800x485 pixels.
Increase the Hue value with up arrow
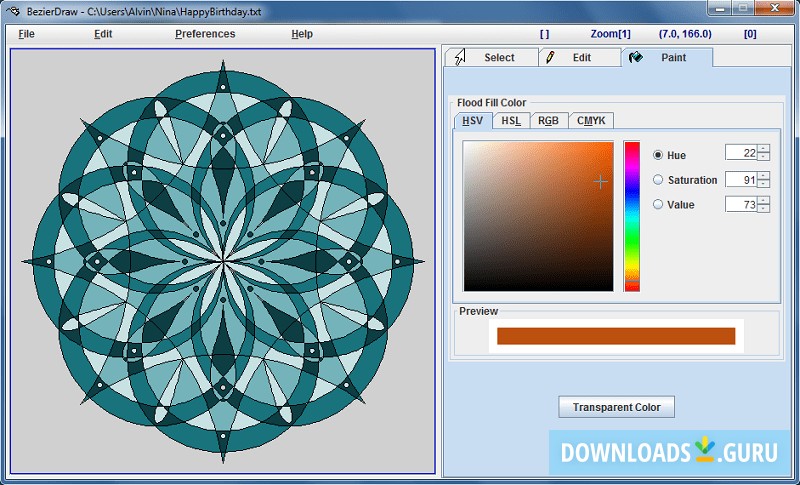[x=764, y=149]
